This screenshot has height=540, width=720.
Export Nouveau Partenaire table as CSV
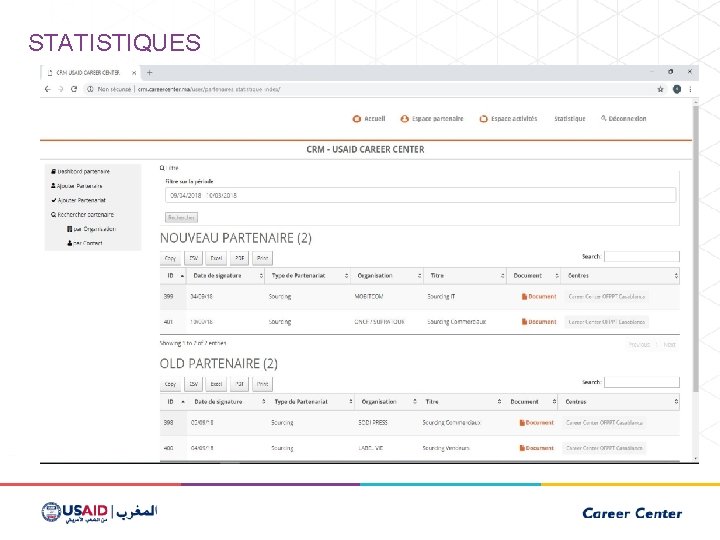(194, 258)
